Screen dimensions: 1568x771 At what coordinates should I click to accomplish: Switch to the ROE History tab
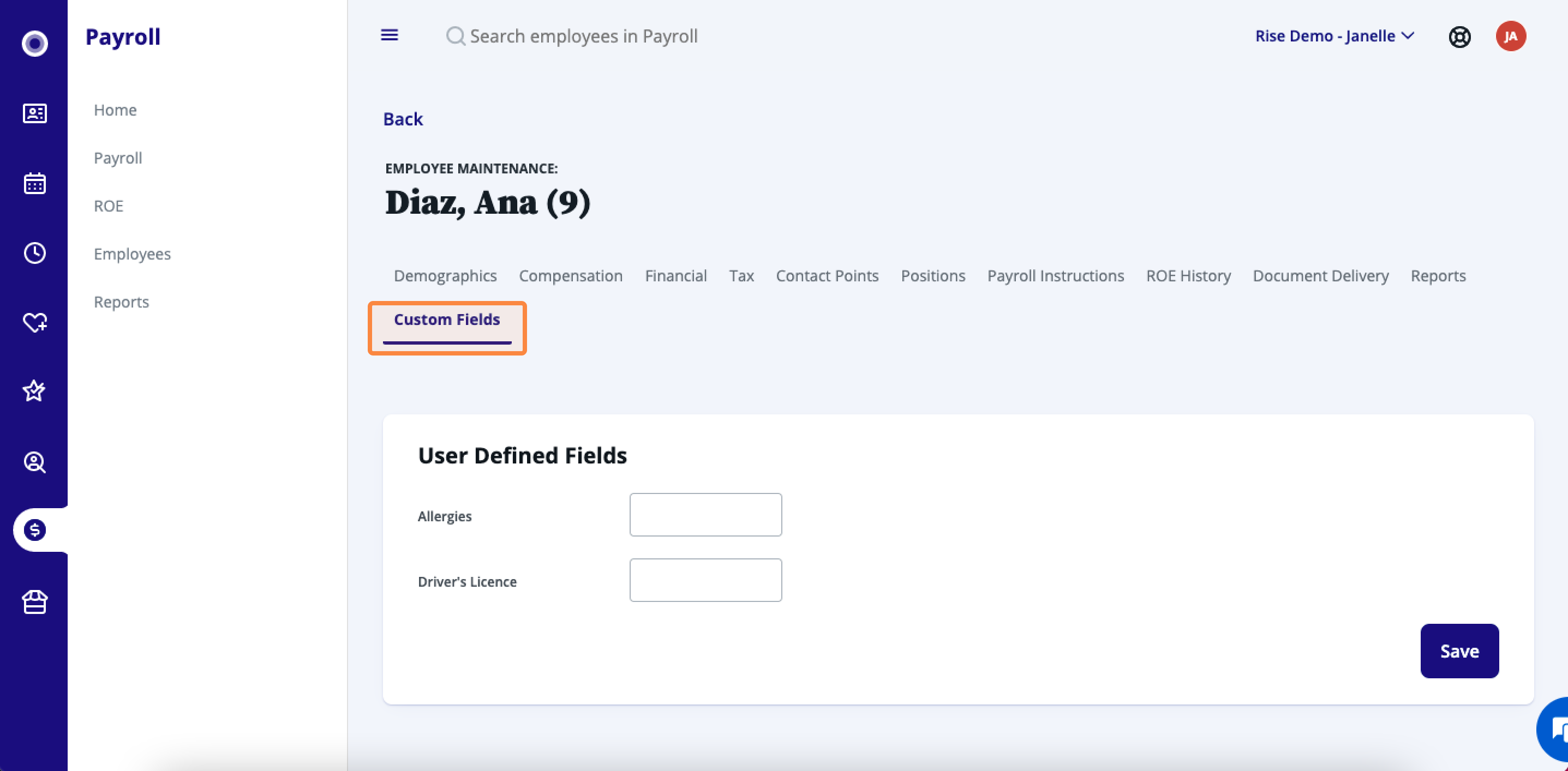(x=1188, y=276)
